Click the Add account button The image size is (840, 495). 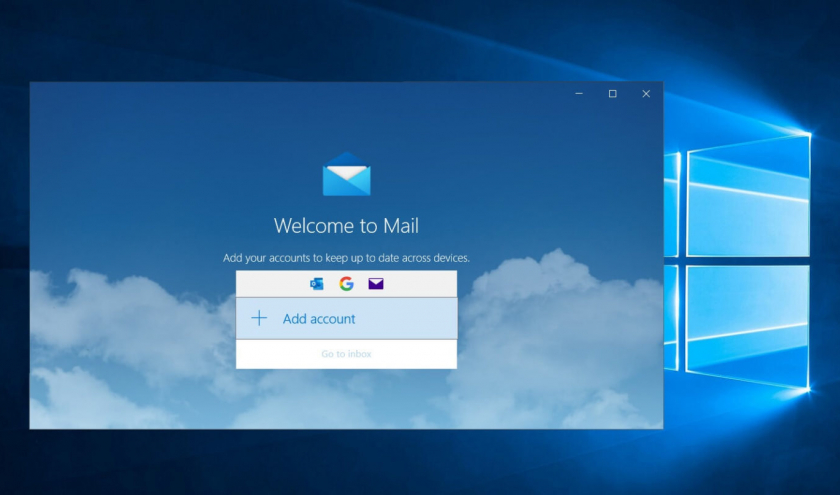tap(346, 318)
